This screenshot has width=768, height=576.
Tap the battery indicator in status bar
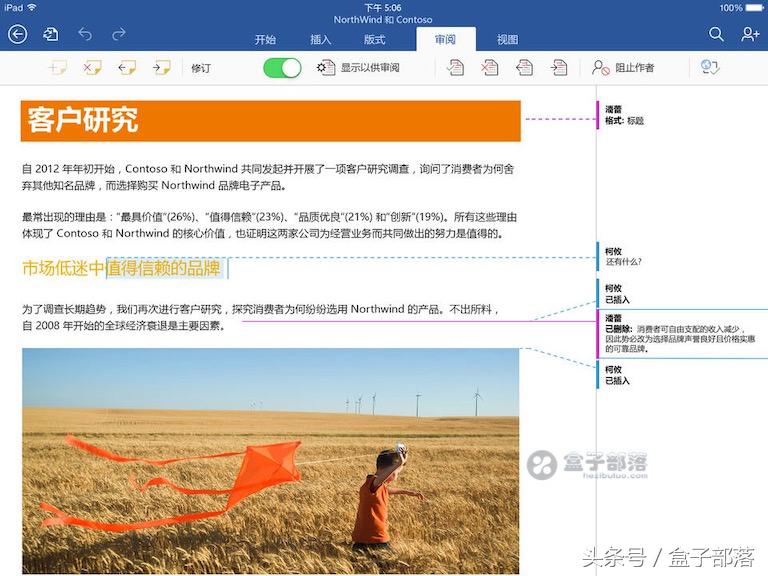click(754, 7)
